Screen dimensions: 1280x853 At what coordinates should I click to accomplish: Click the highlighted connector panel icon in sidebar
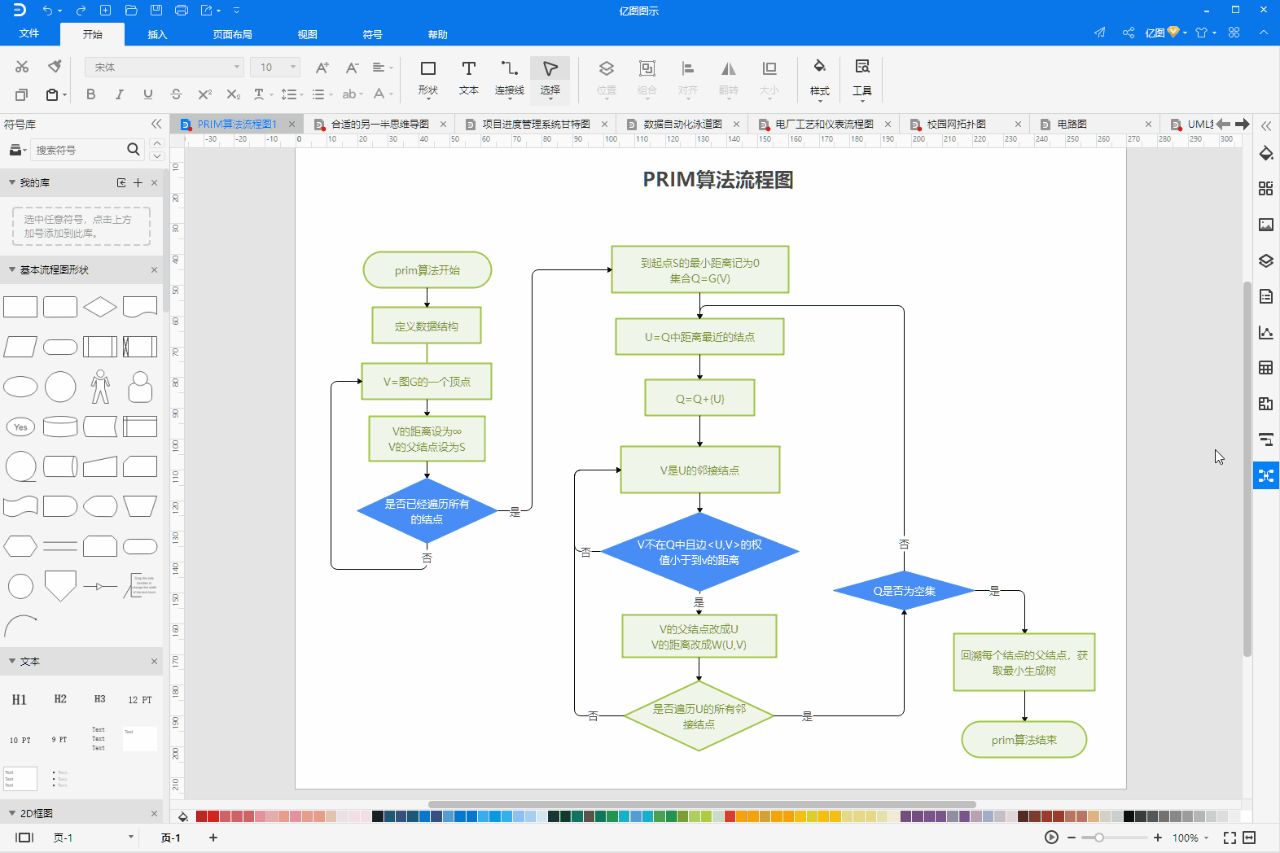point(1266,475)
